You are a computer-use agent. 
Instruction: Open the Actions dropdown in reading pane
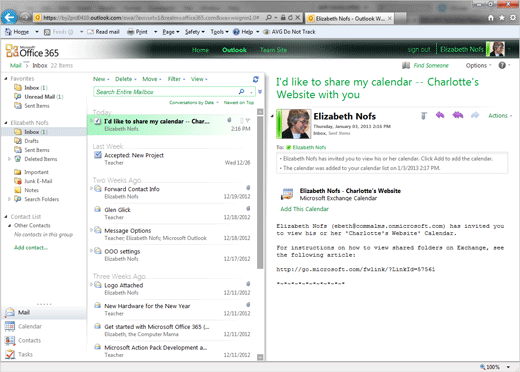[x=500, y=115]
